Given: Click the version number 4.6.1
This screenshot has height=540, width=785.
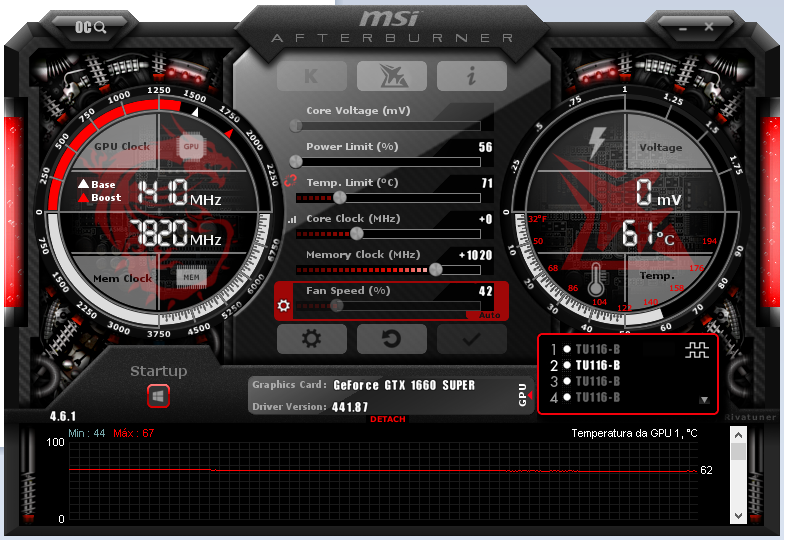Looking at the screenshot, I should [x=63, y=416].
